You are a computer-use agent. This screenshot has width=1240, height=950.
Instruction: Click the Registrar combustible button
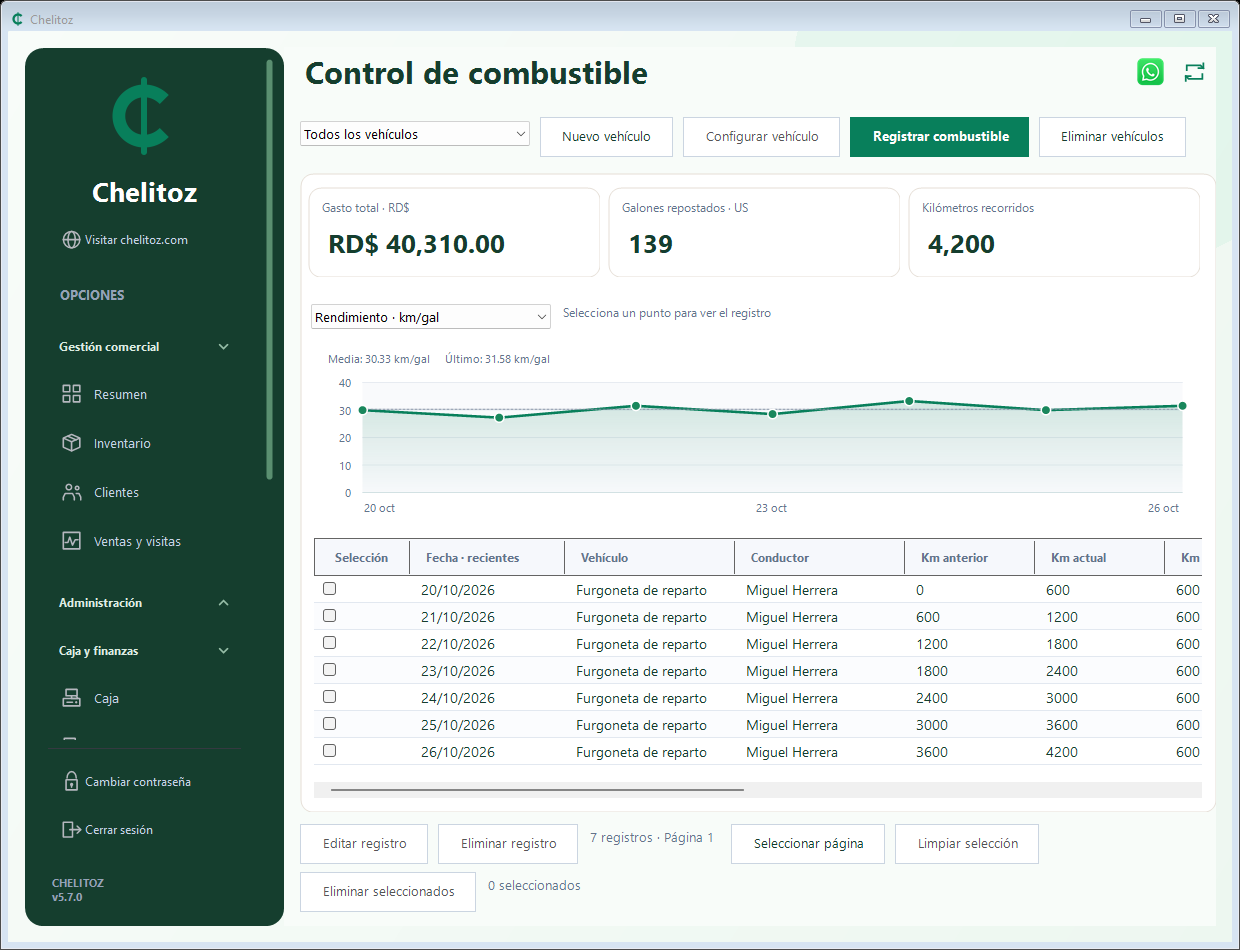(939, 137)
